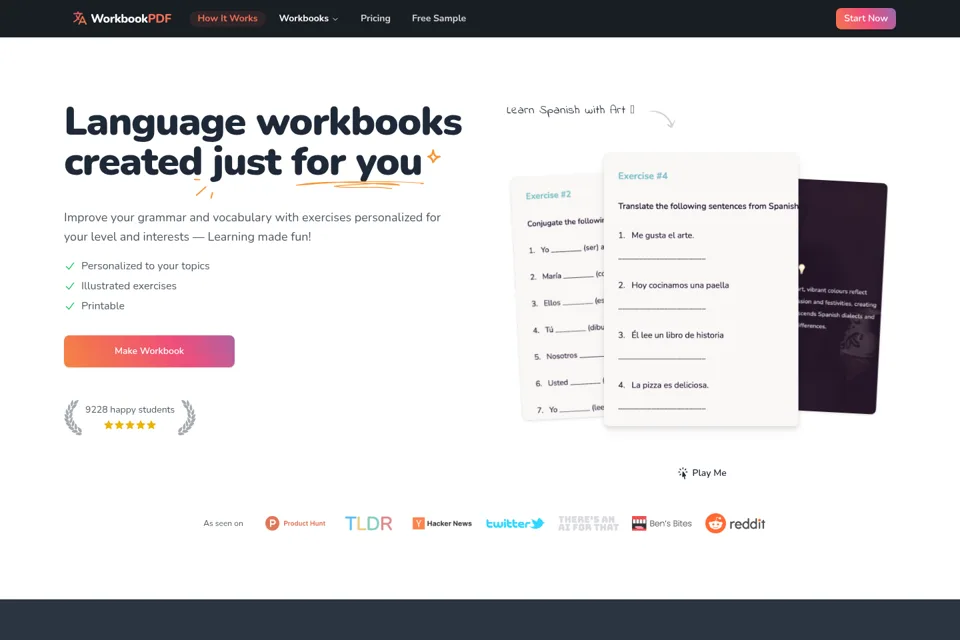Click the "As seen on" label

[223, 524]
